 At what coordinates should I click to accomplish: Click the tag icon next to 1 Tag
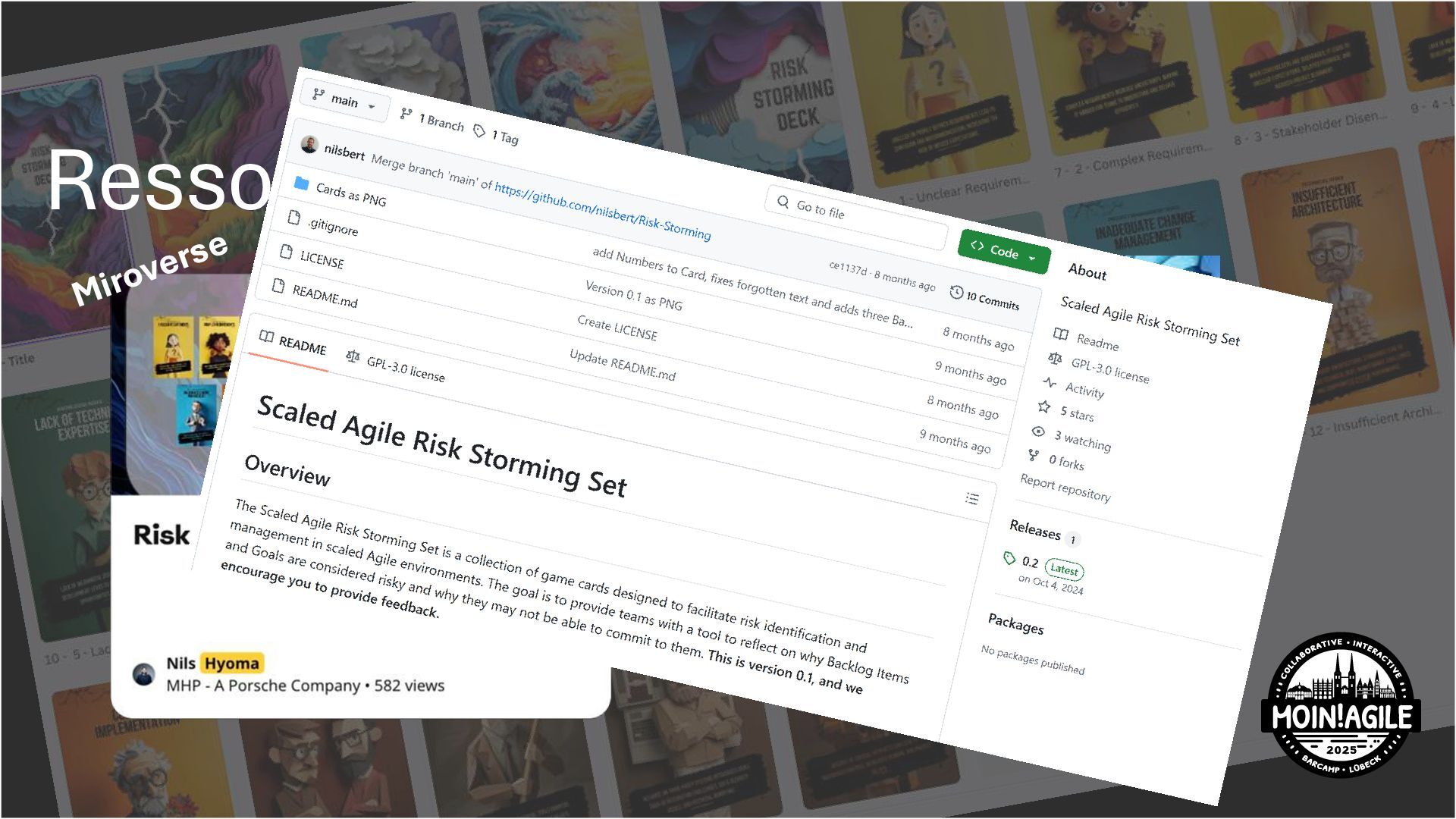point(479,131)
